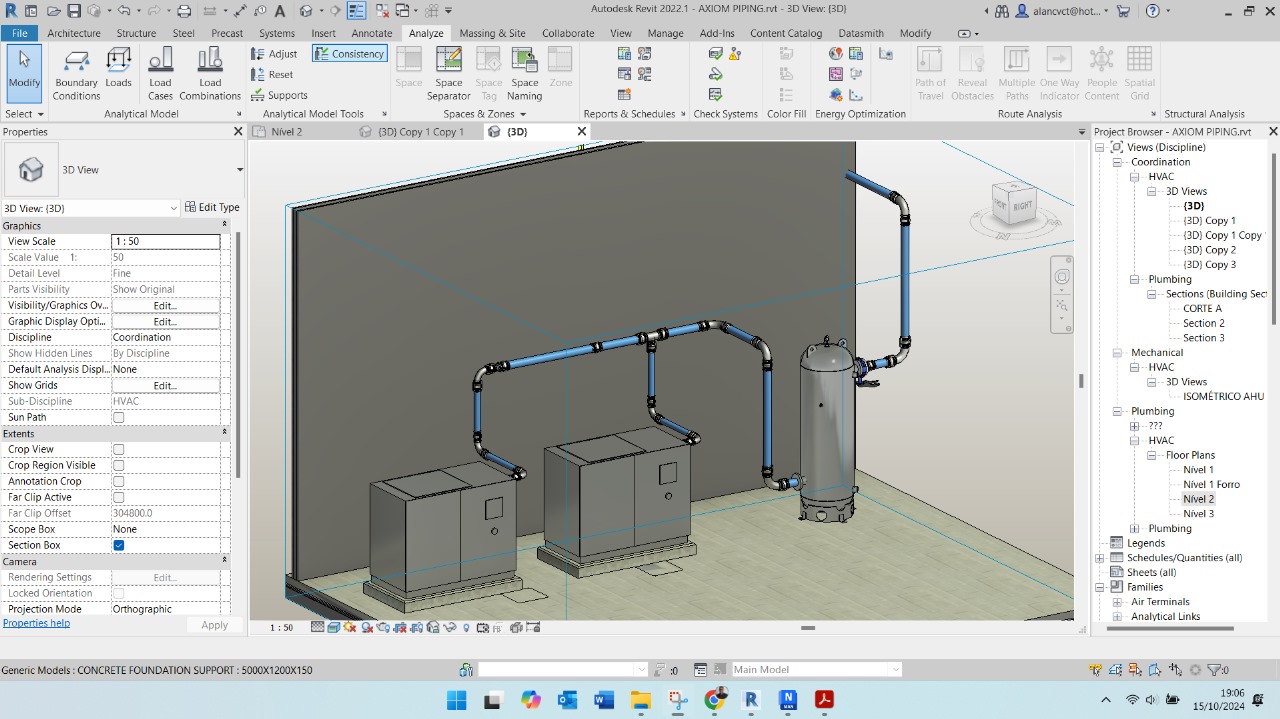Click the ViewCube in 3D view
1280x719 pixels.
(x=1013, y=205)
